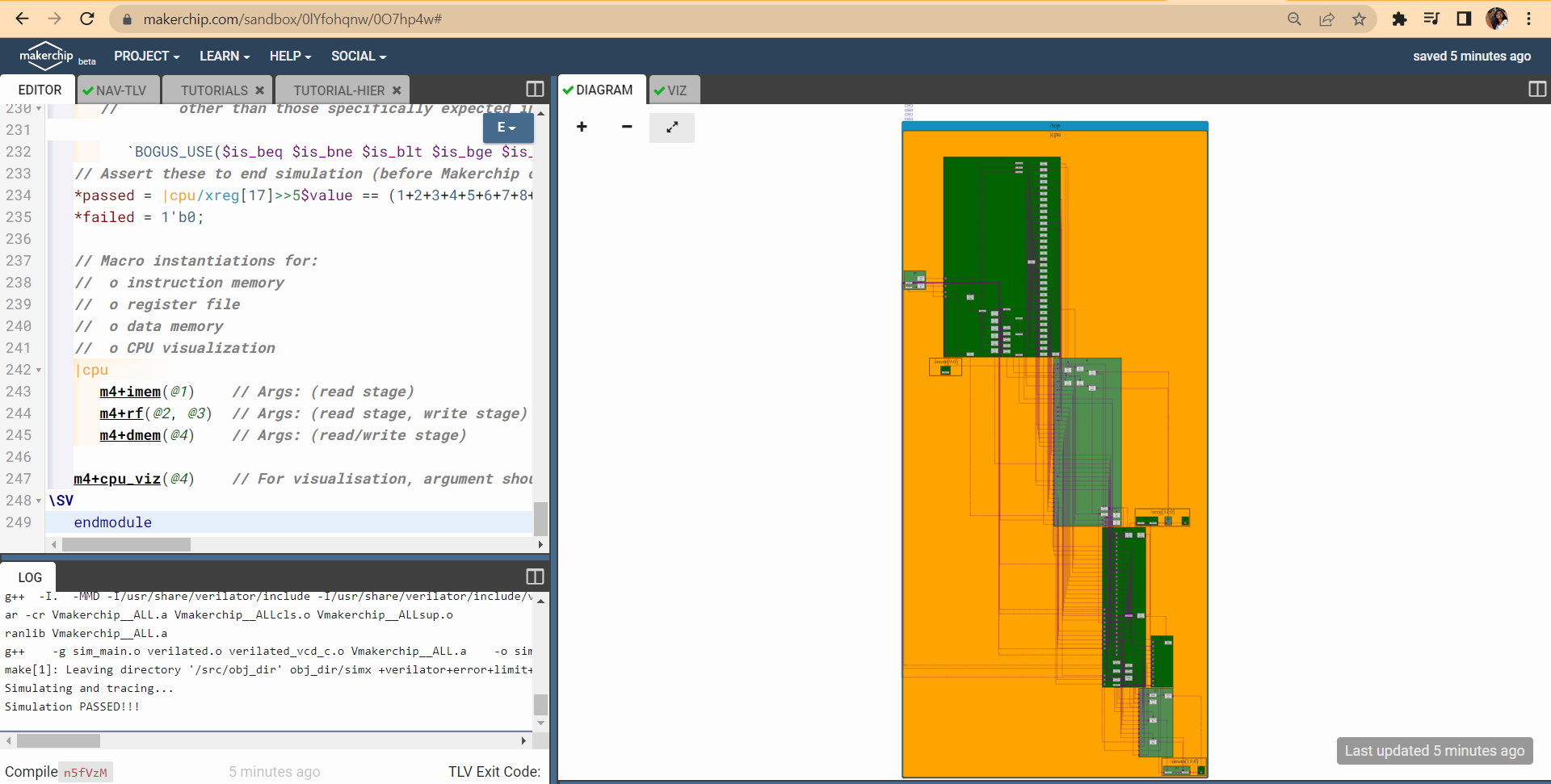This screenshot has width=1551, height=784.
Task: Zoom into the diagram with the plus icon
Action: 582,128
